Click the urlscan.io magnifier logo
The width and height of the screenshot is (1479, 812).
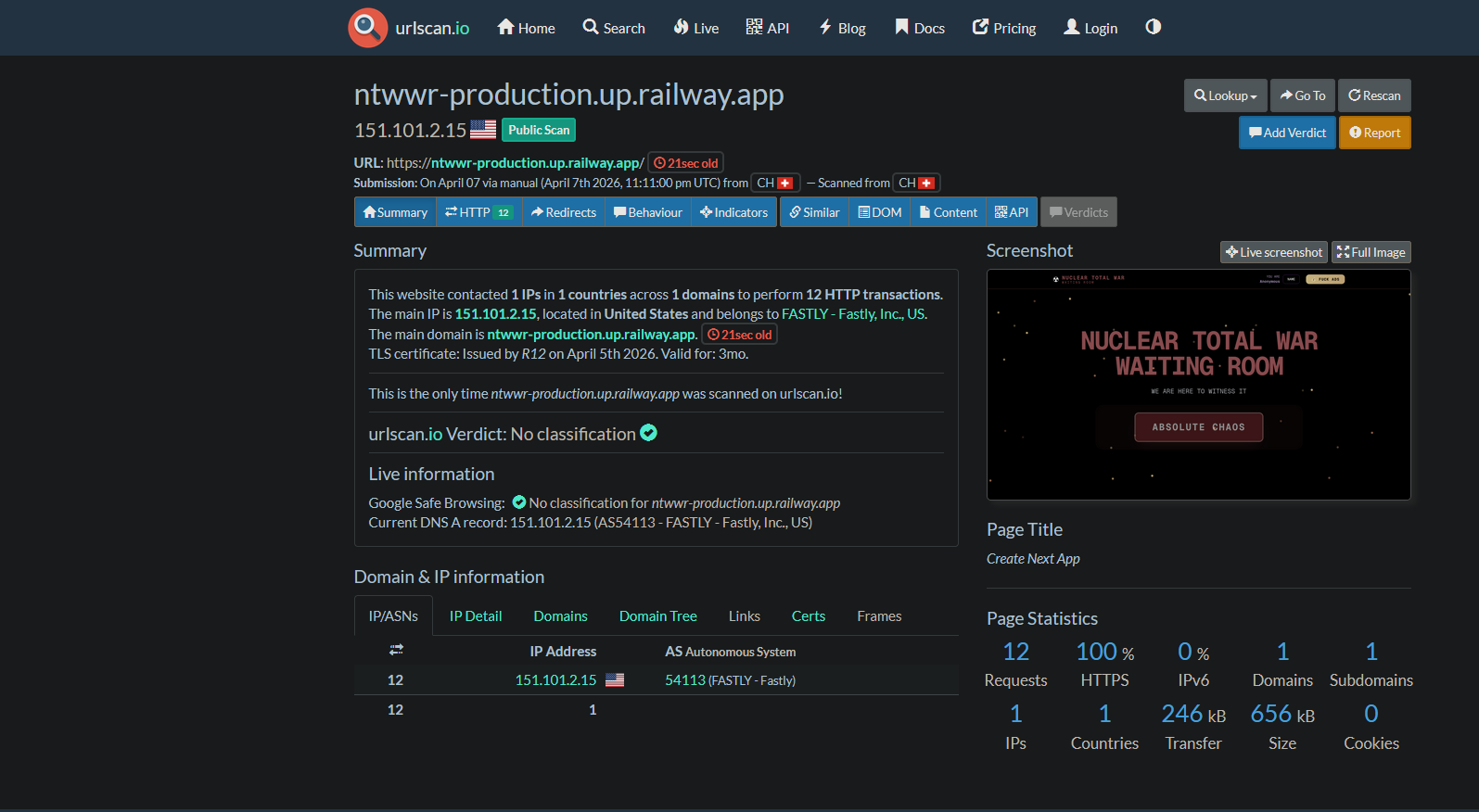pyautogui.click(x=367, y=28)
